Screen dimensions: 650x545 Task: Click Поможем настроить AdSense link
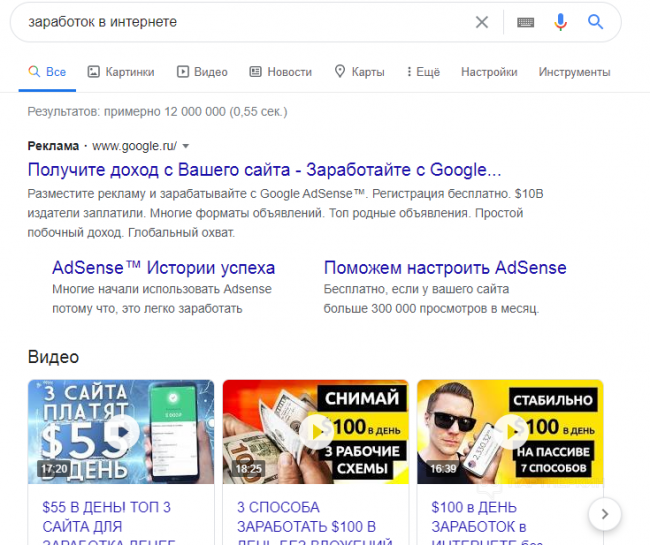(x=445, y=268)
